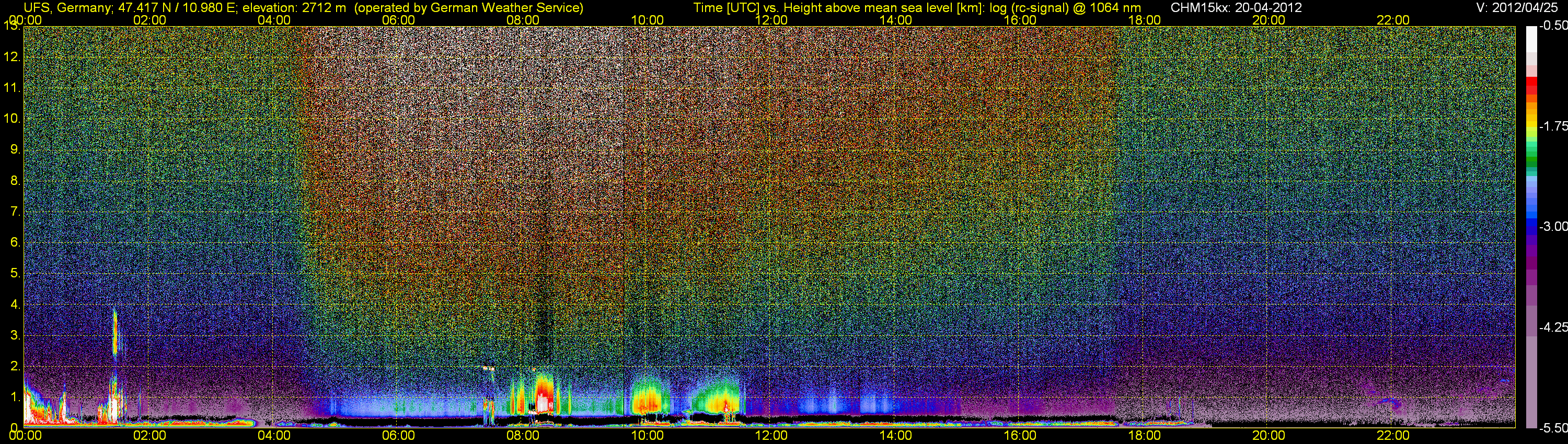Screen dimensions: 1568x444
Task: Click the -1.75 color scale value
Action: point(1553,126)
